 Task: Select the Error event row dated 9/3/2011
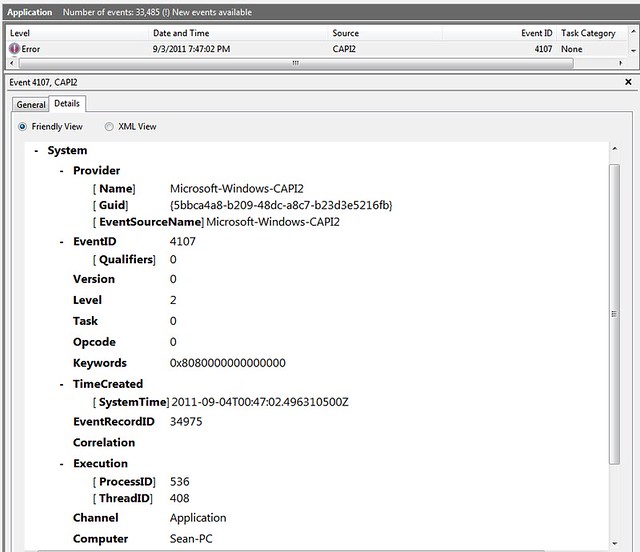[x=317, y=49]
